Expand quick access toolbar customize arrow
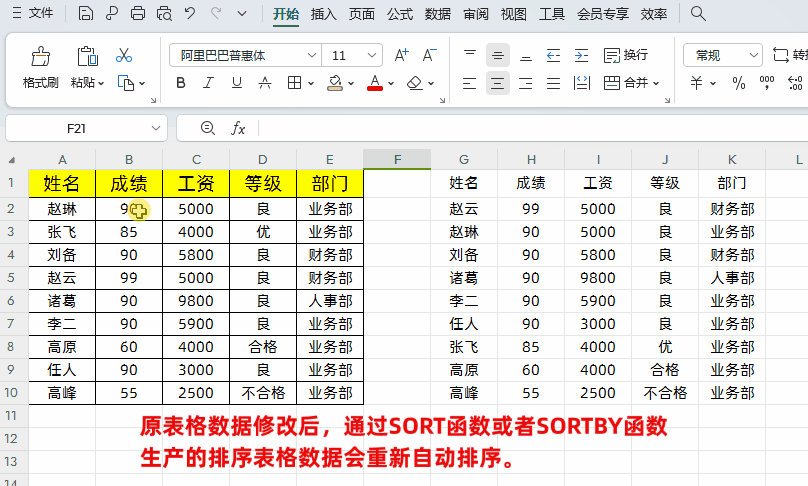Viewport: 808px width, 486px height. pos(242,13)
